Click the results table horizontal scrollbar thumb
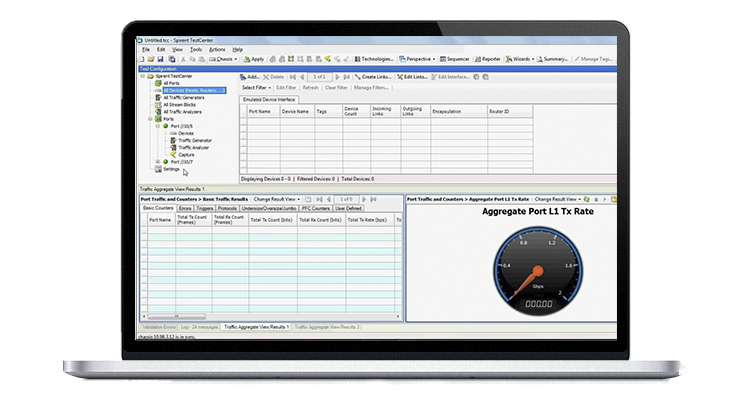750x400 pixels. 176,317
